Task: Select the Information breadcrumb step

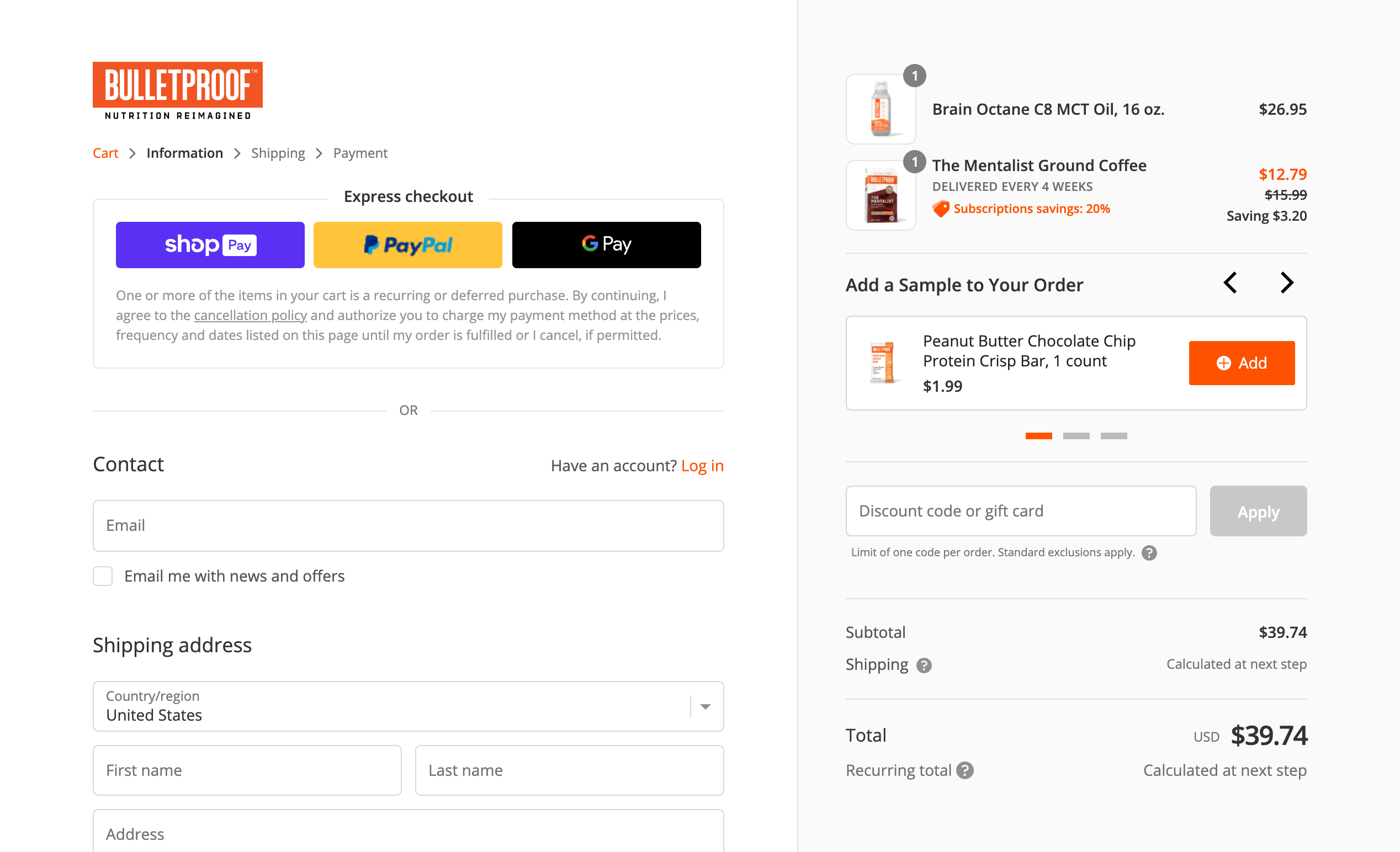Action: tap(184, 153)
